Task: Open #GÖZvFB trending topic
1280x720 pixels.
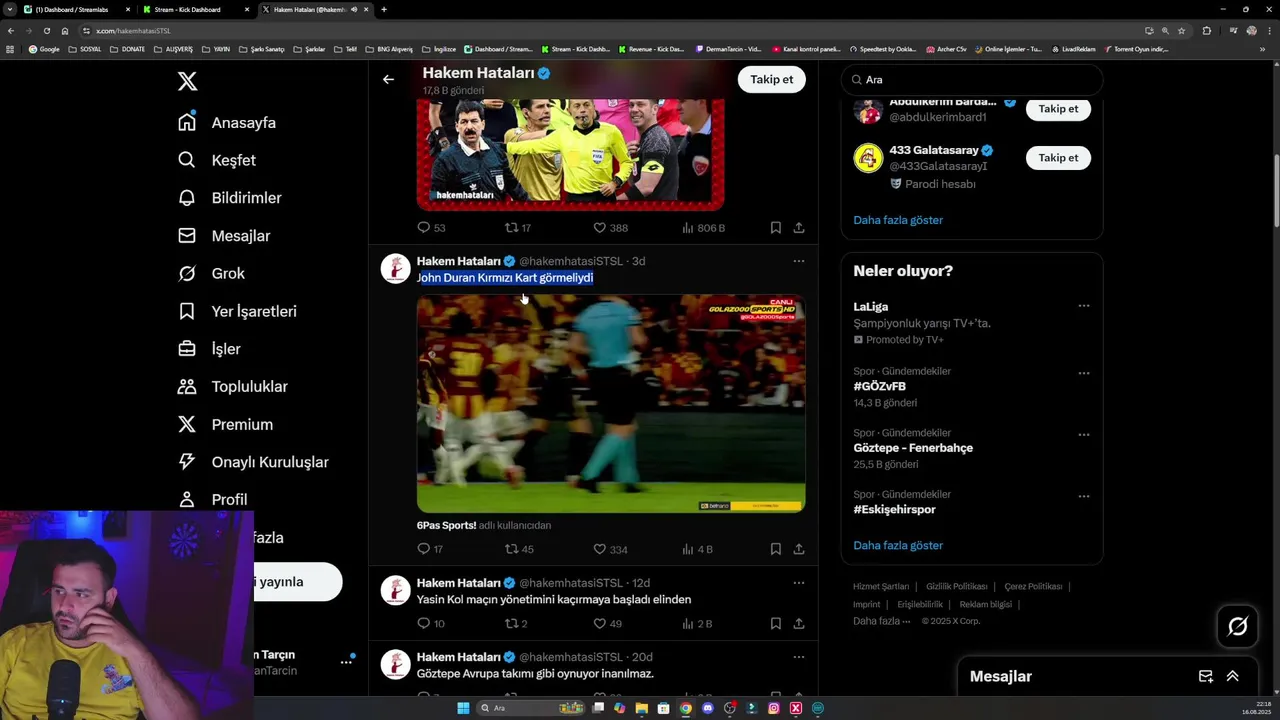Action: [x=880, y=386]
